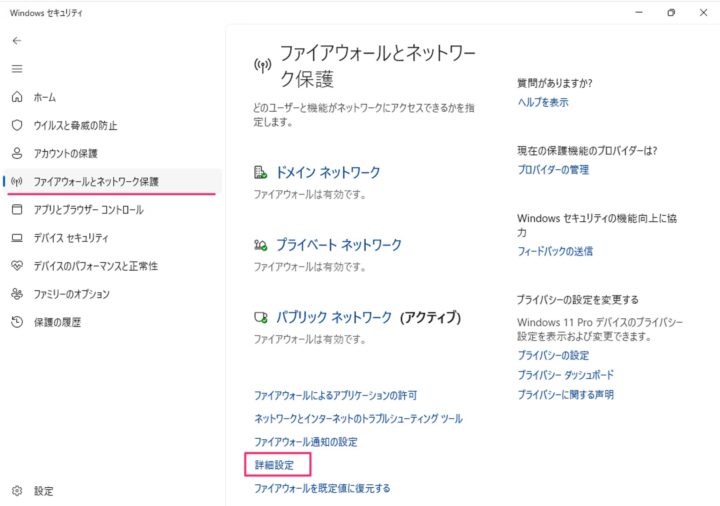Open the hamburger navigation menu icon

(17, 69)
